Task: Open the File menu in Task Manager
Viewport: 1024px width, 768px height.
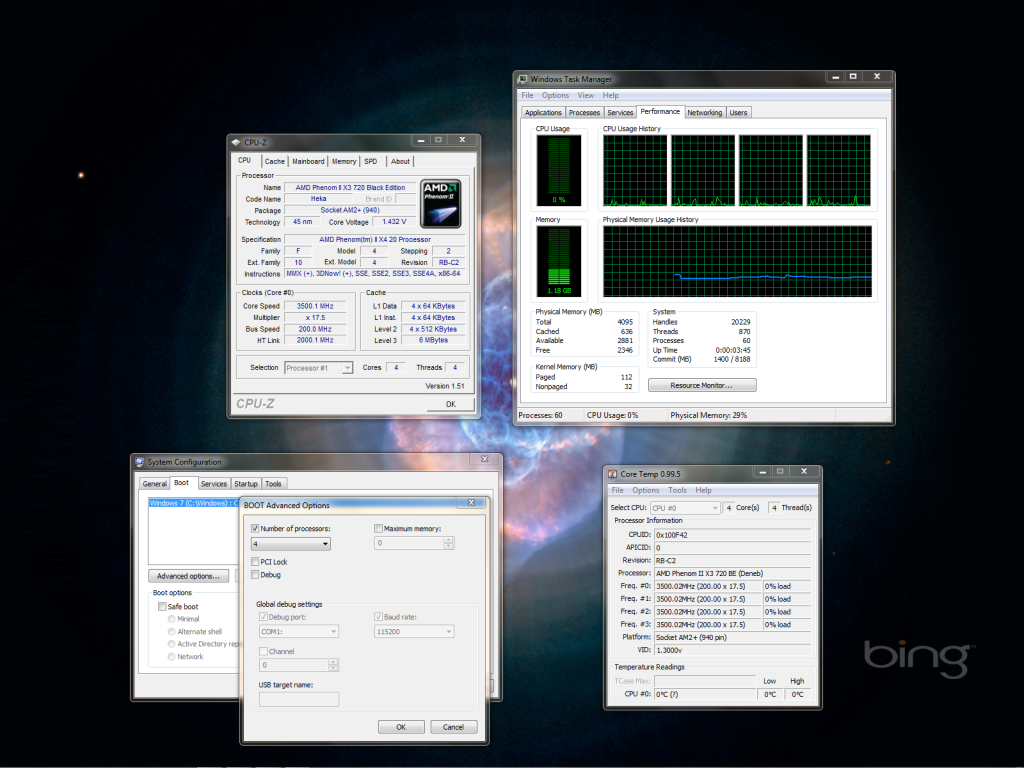Action: click(x=527, y=95)
